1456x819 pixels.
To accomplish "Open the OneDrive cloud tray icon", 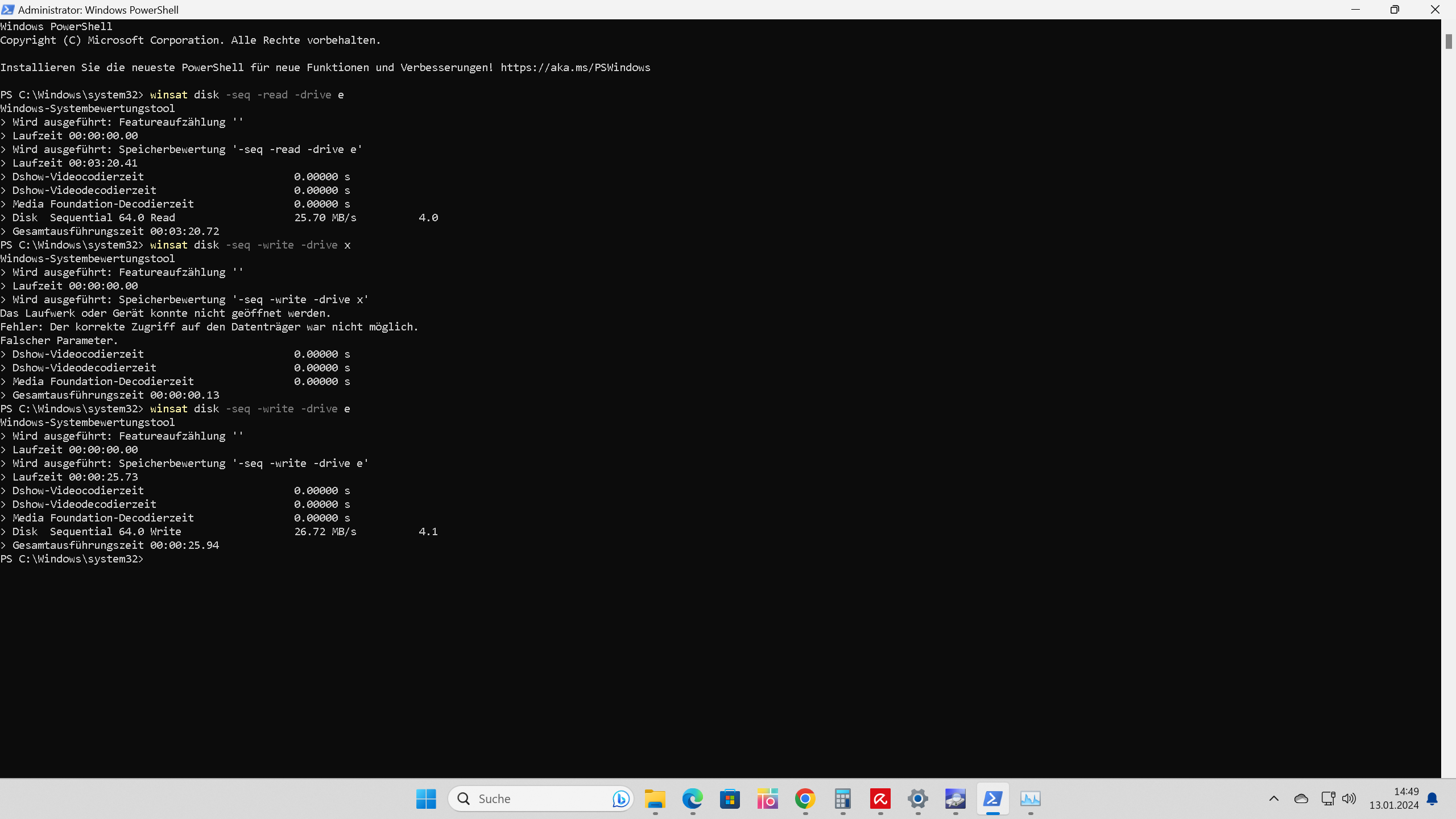I will tap(1301, 799).
